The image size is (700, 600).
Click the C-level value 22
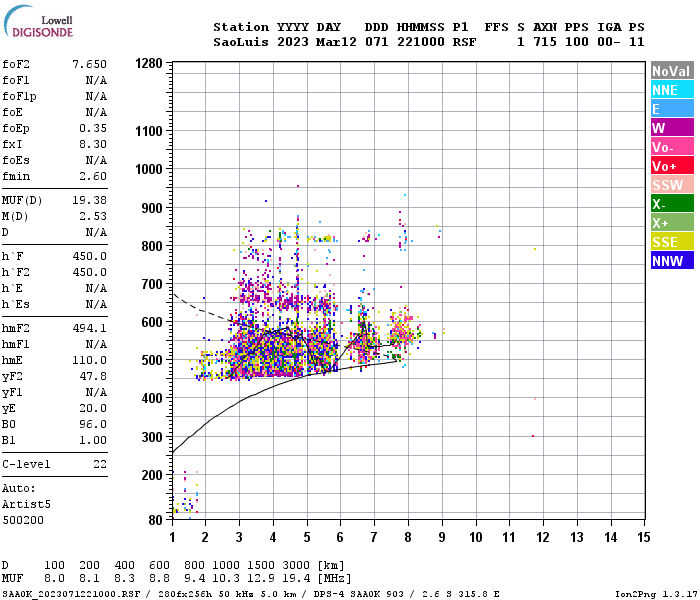tap(100, 464)
